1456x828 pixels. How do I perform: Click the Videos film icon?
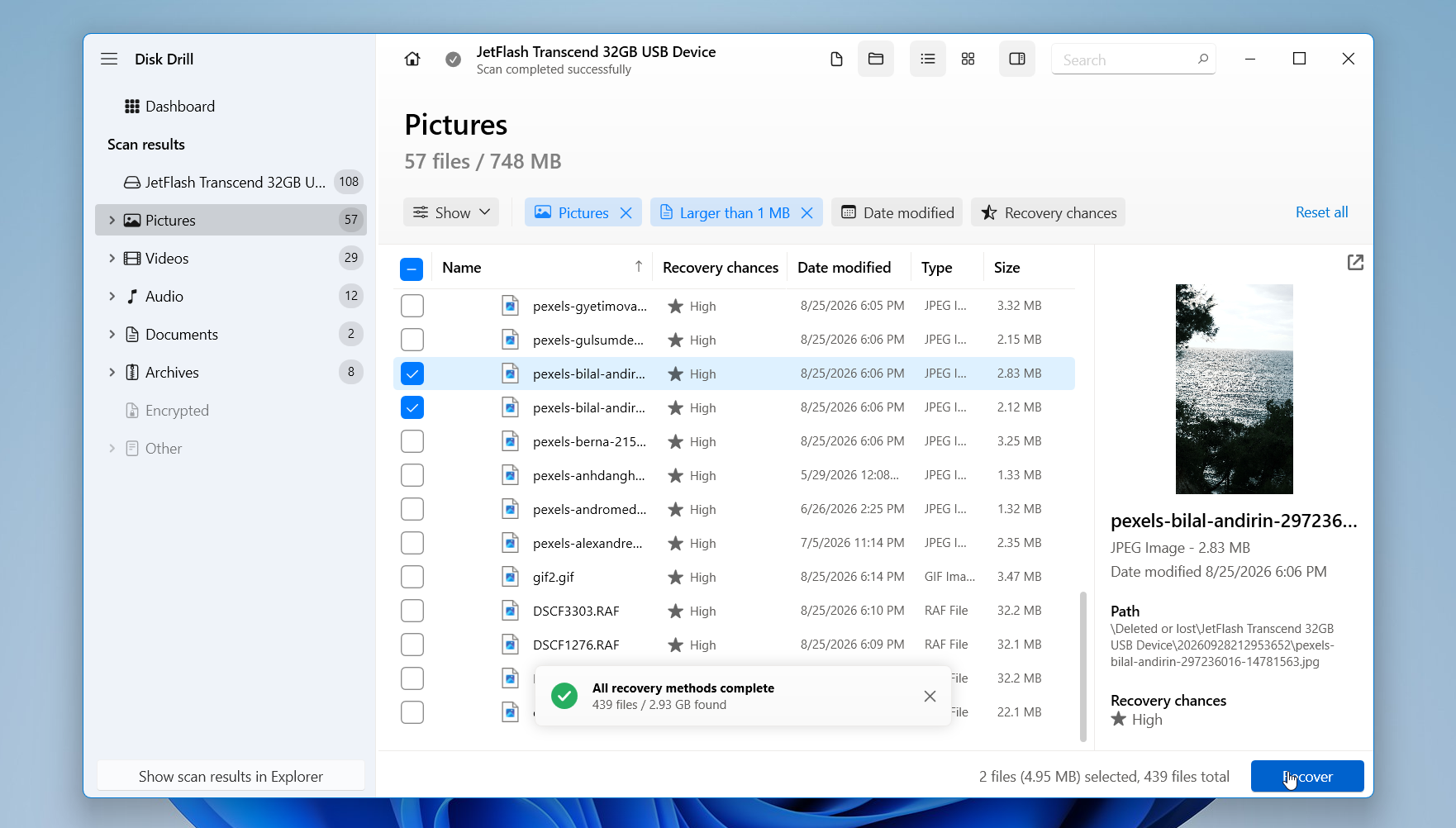click(132, 258)
